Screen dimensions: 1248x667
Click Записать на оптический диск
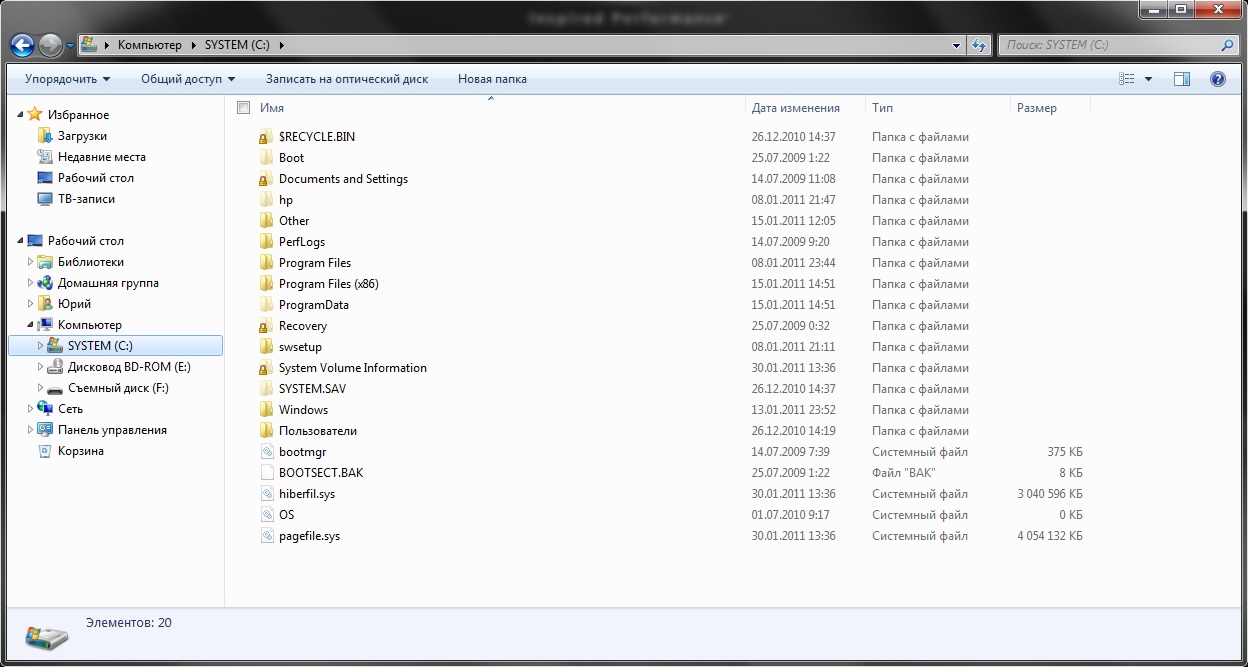click(347, 79)
